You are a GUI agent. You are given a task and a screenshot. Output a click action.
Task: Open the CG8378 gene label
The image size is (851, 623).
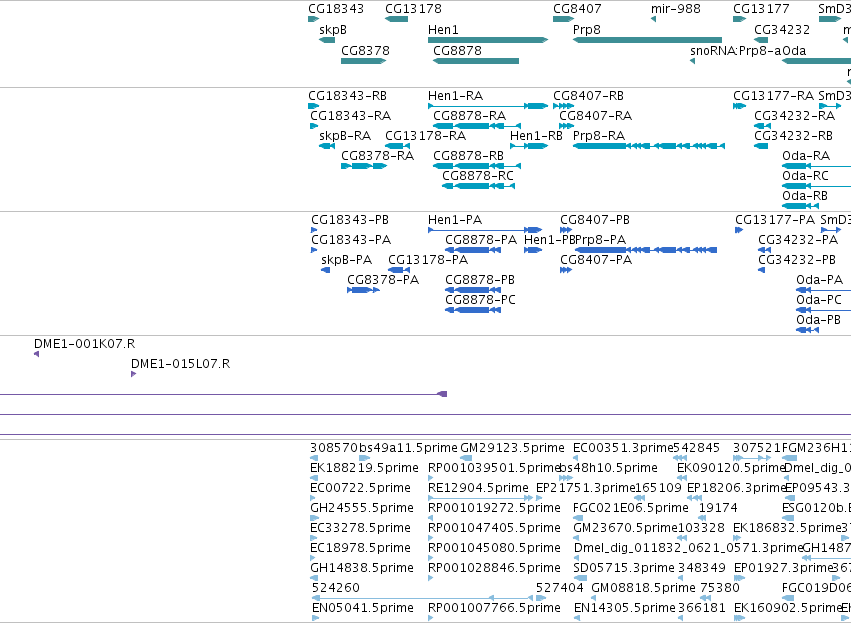click(x=365, y=50)
